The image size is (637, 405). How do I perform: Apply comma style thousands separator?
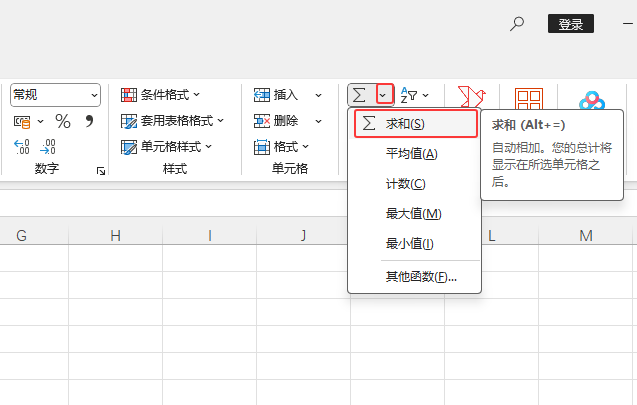coord(89,121)
